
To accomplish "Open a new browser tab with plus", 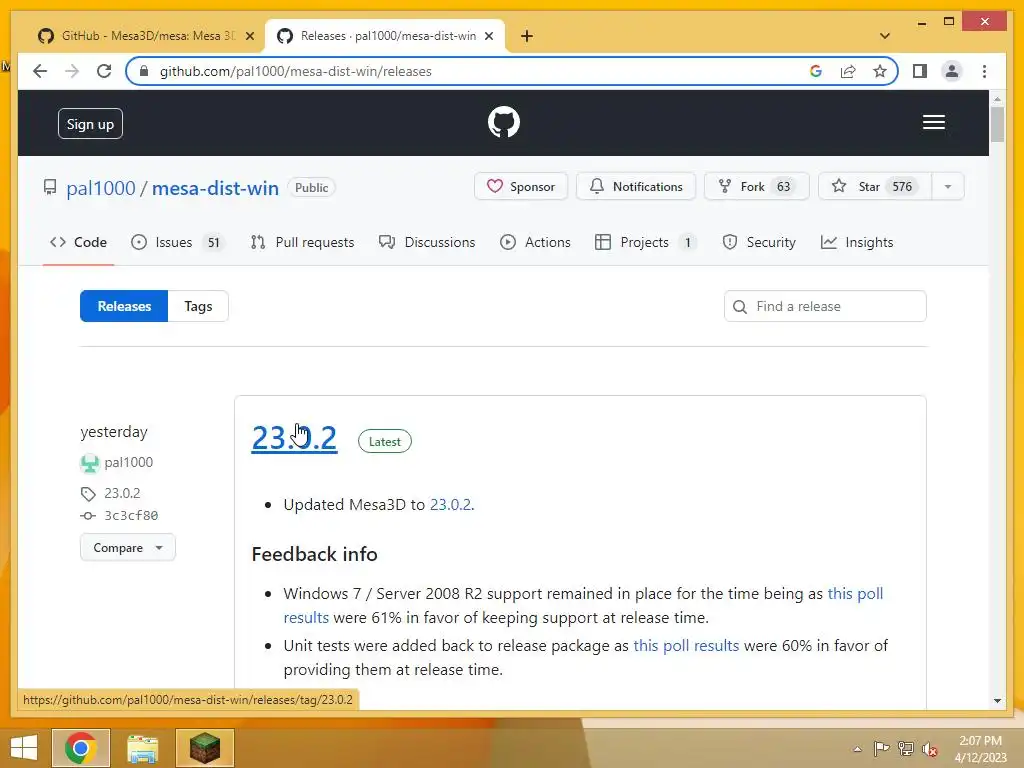I will point(526,36).
